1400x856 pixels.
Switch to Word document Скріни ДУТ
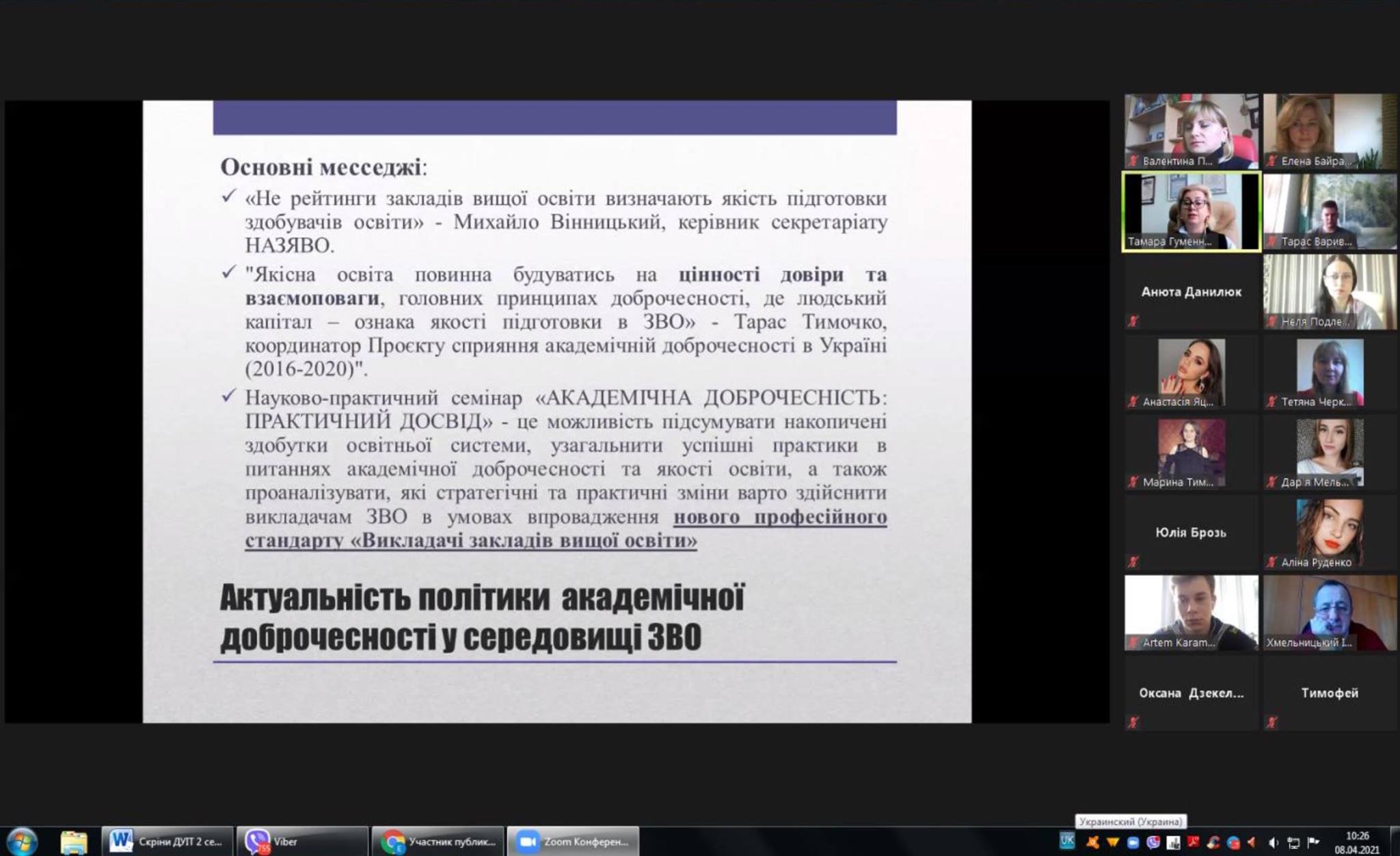point(167,842)
